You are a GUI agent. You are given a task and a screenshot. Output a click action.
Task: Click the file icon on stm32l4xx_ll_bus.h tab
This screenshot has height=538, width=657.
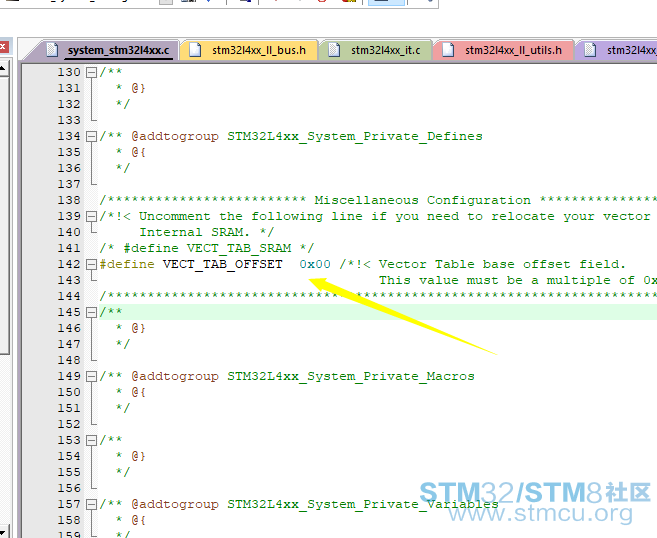coord(195,49)
